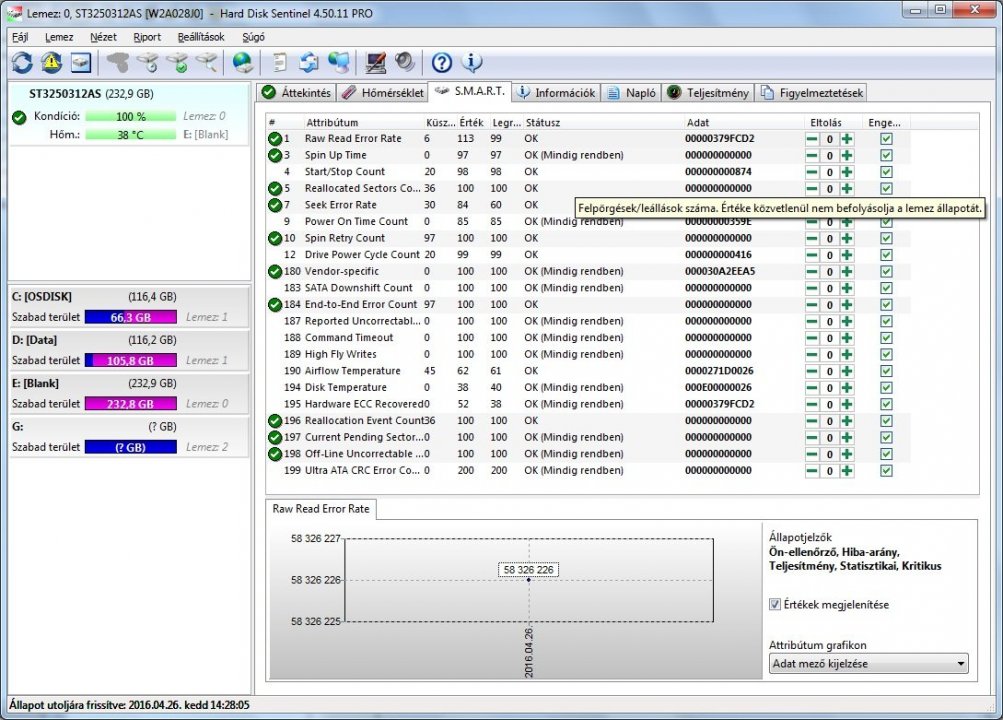Click the refresh with warning triangle icon
This screenshot has width=1003, height=720.
click(52, 62)
